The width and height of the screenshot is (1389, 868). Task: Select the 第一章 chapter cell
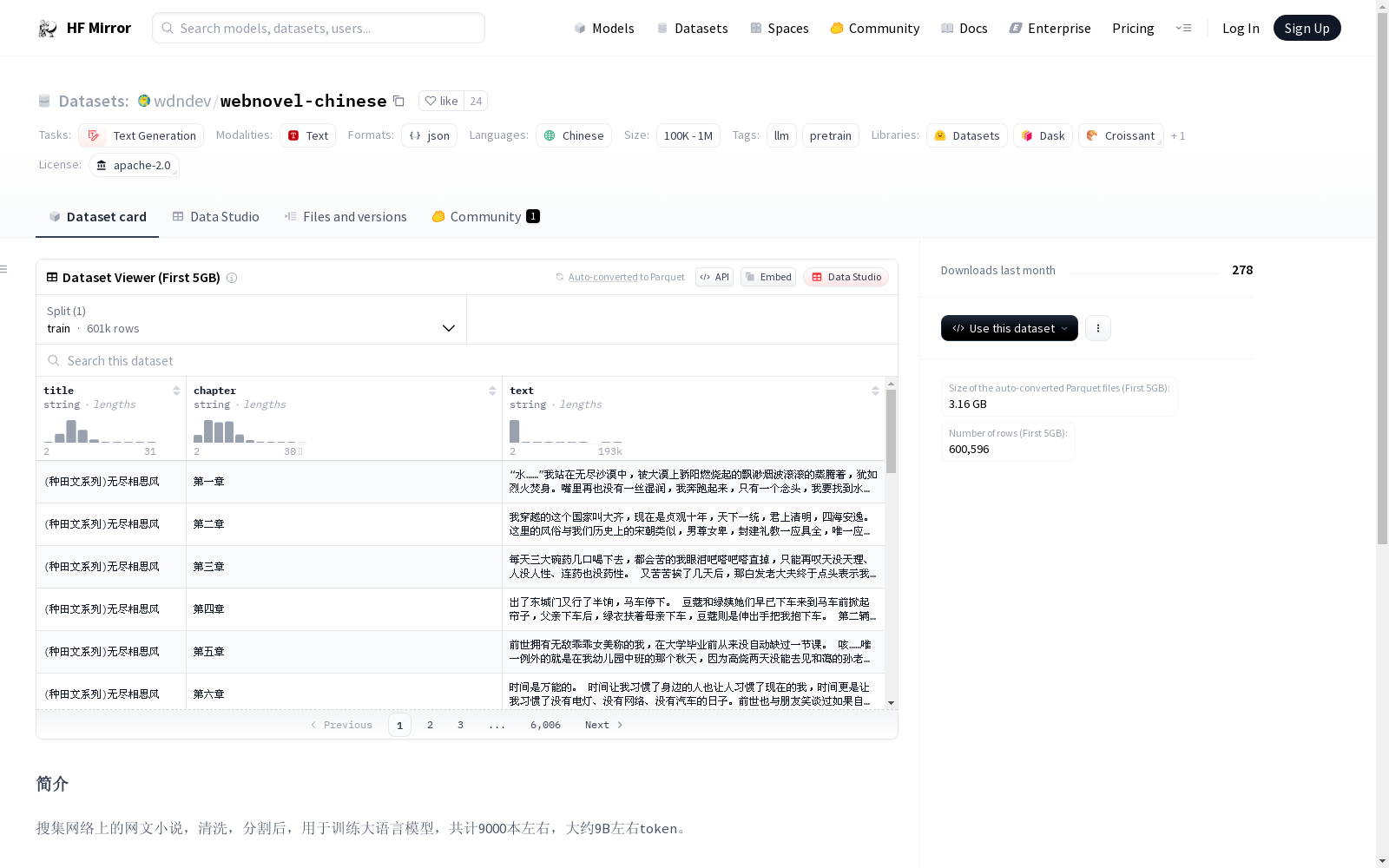click(344, 482)
